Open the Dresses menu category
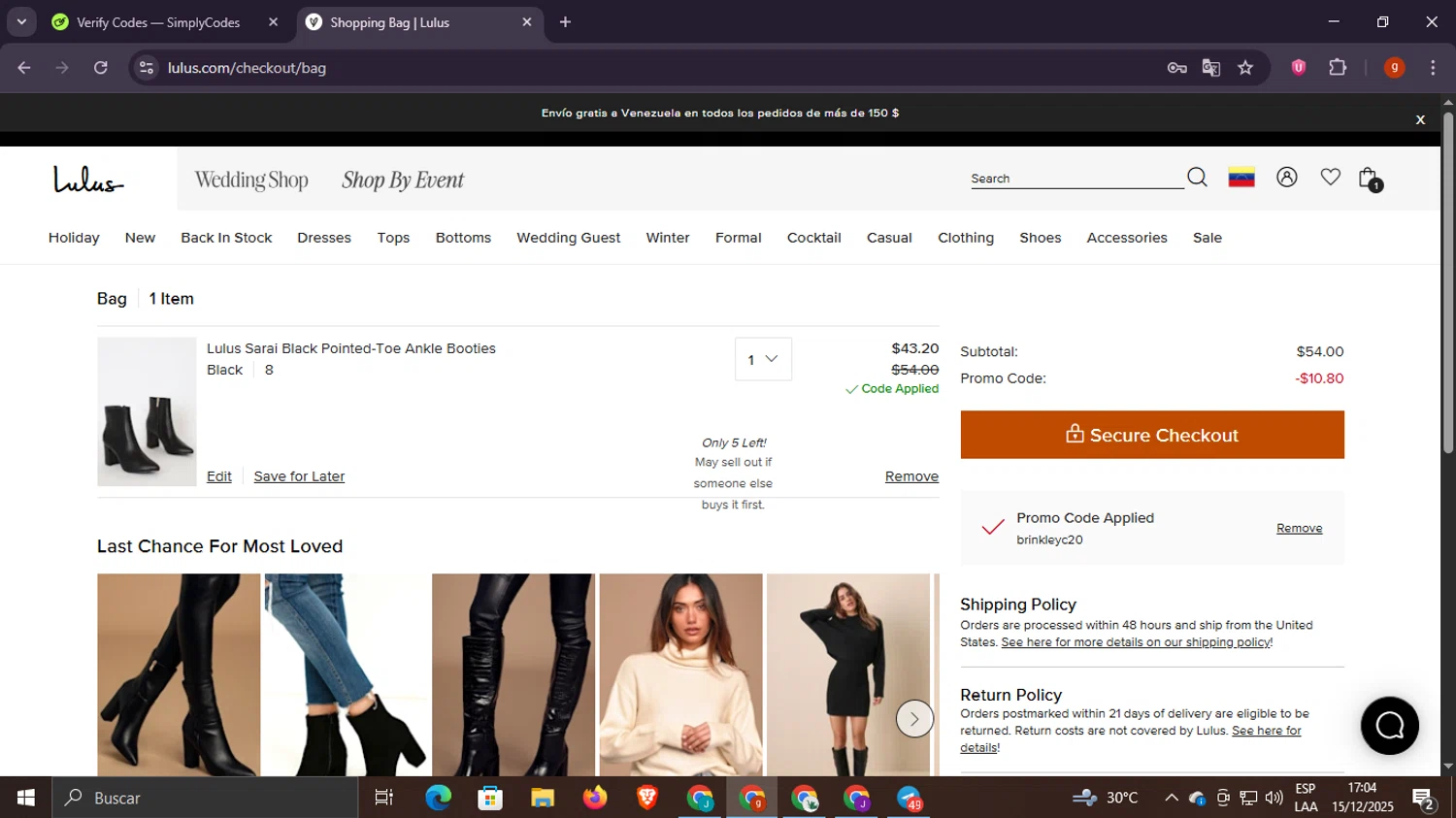The image size is (1456, 818). [x=324, y=238]
